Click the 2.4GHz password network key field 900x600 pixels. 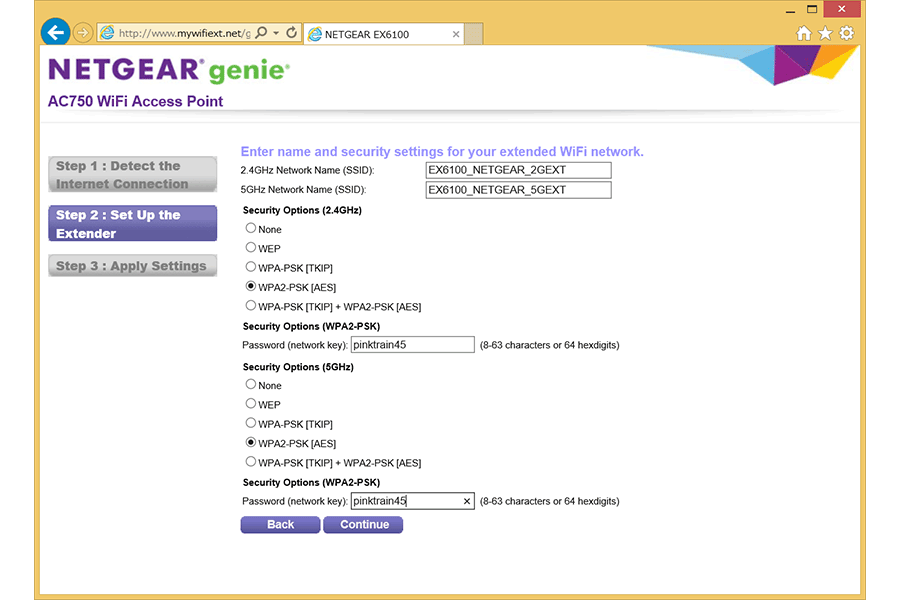tap(412, 345)
